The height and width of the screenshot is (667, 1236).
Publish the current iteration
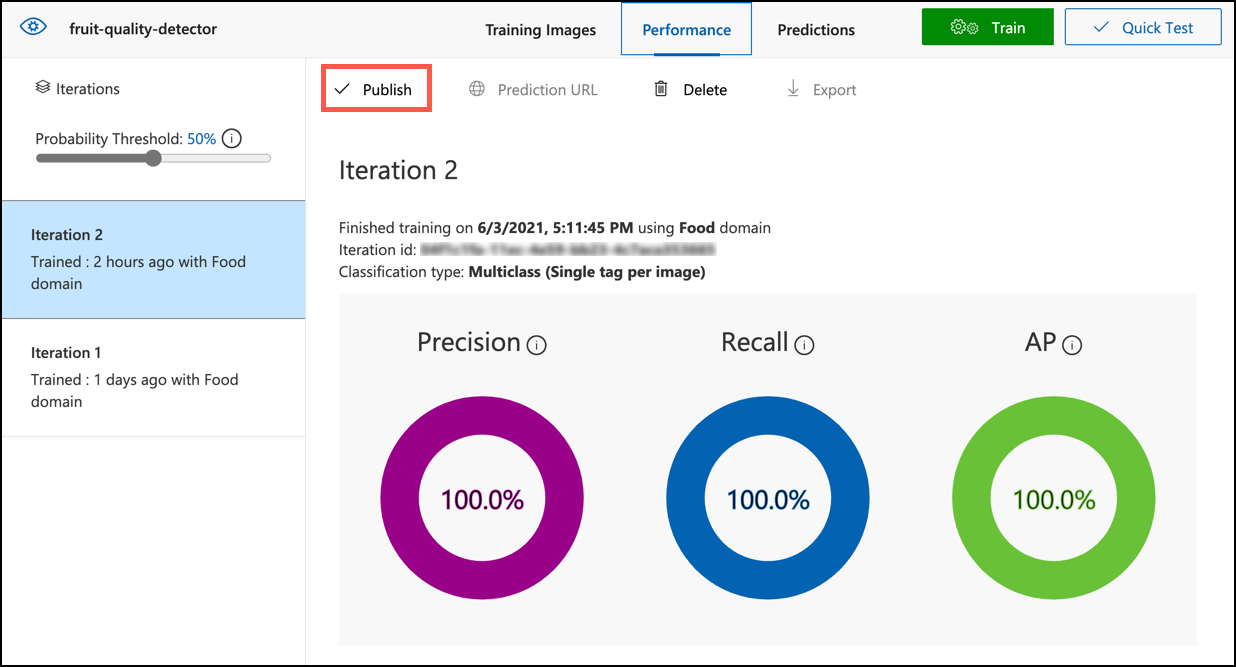(x=376, y=89)
